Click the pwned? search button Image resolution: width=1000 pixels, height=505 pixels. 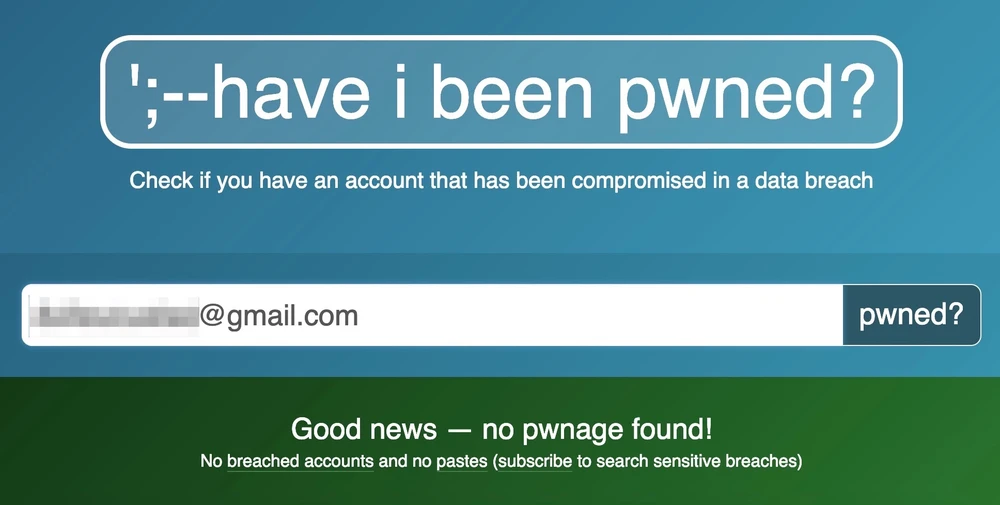point(911,315)
